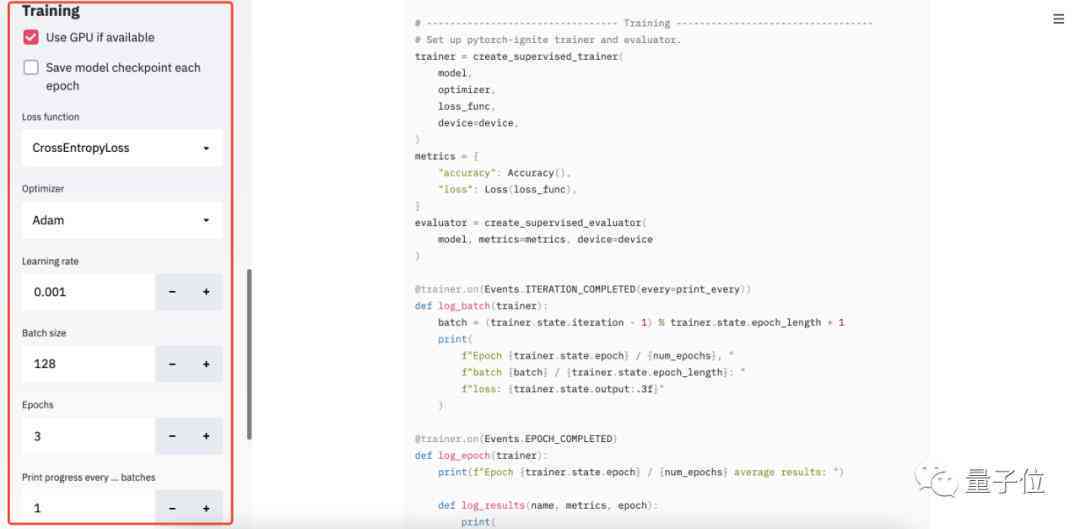The image size is (1080, 529).
Task: Focus the Print progress every batches field
Action: coord(88,508)
